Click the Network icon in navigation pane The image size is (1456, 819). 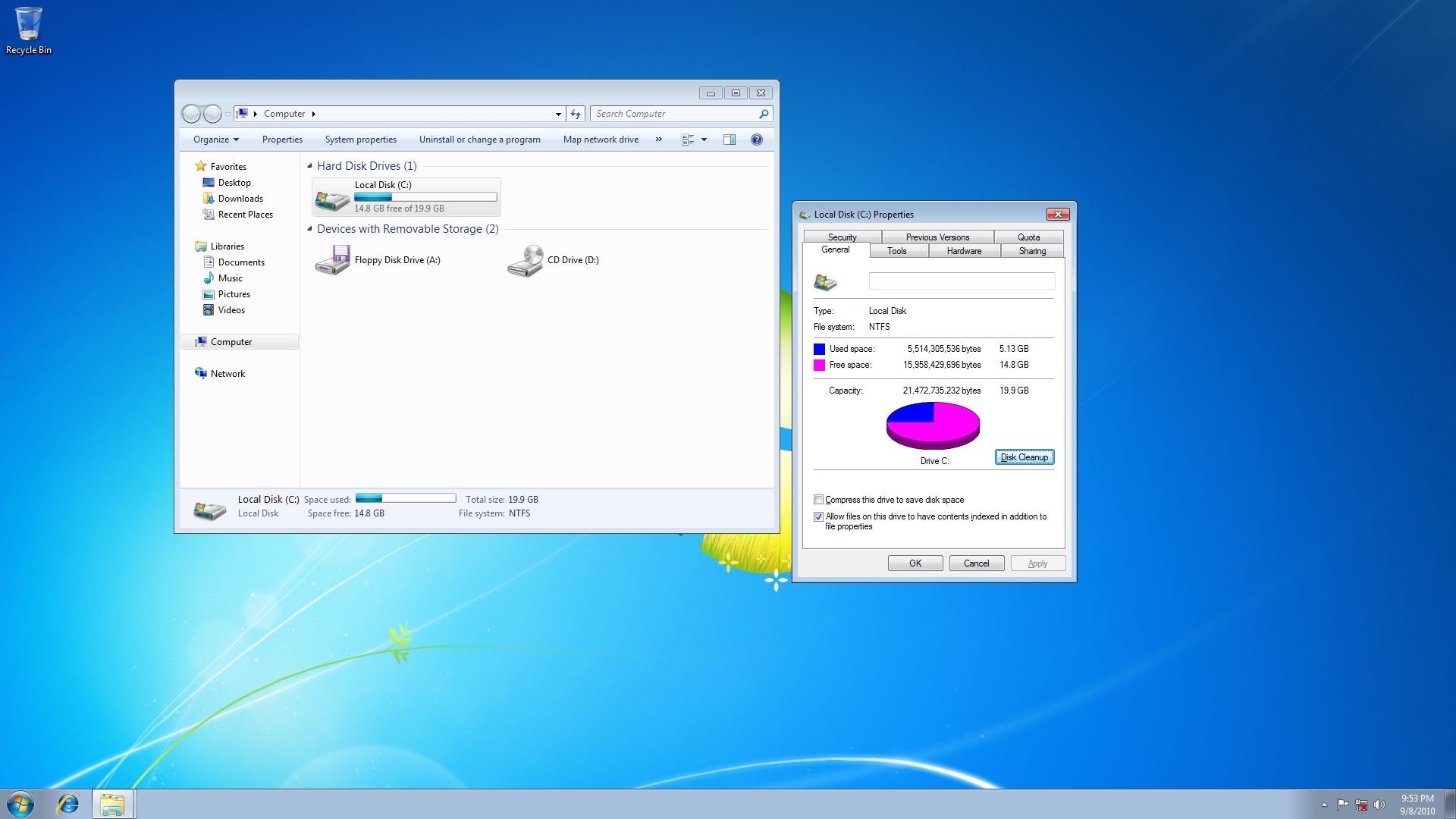pos(201,373)
